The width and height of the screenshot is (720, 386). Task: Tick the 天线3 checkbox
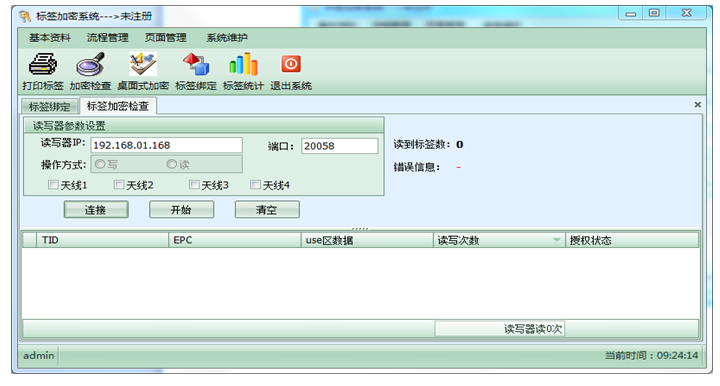tap(194, 185)
